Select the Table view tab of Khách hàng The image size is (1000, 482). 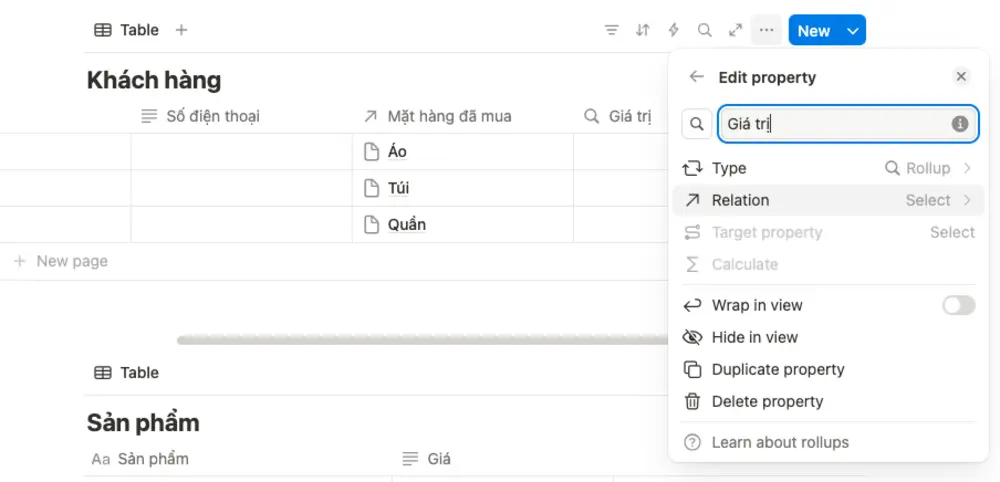pos(126,30)
